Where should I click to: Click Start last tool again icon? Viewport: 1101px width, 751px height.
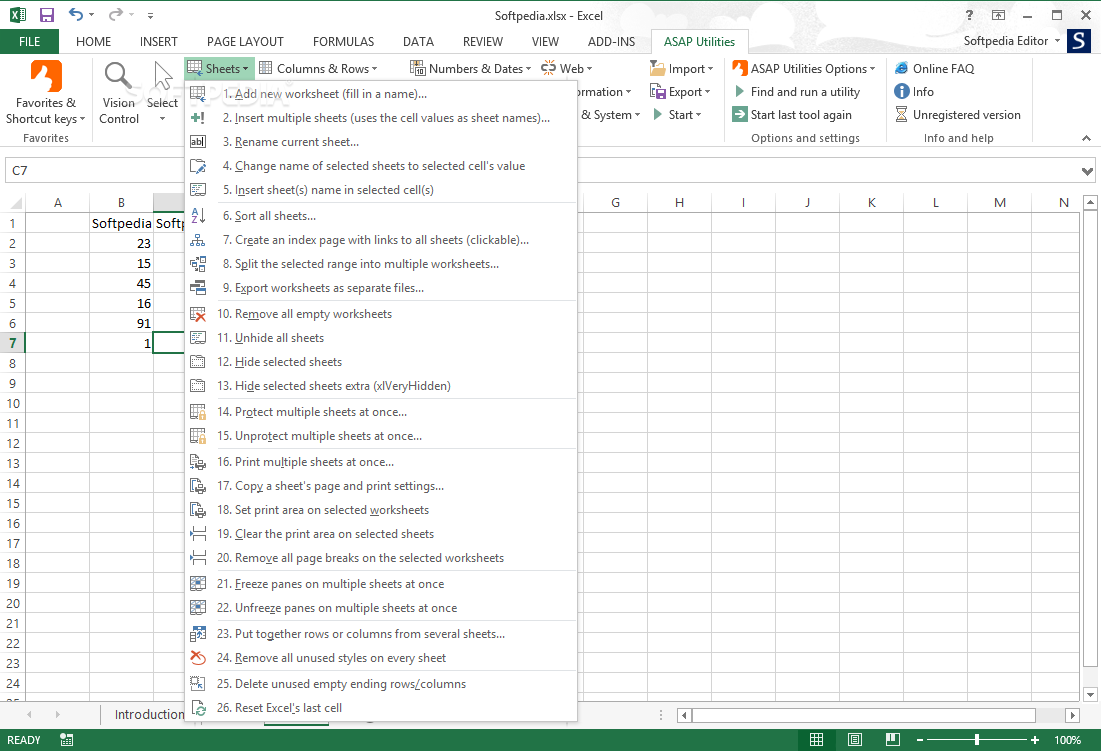click(x=739, y=114)
